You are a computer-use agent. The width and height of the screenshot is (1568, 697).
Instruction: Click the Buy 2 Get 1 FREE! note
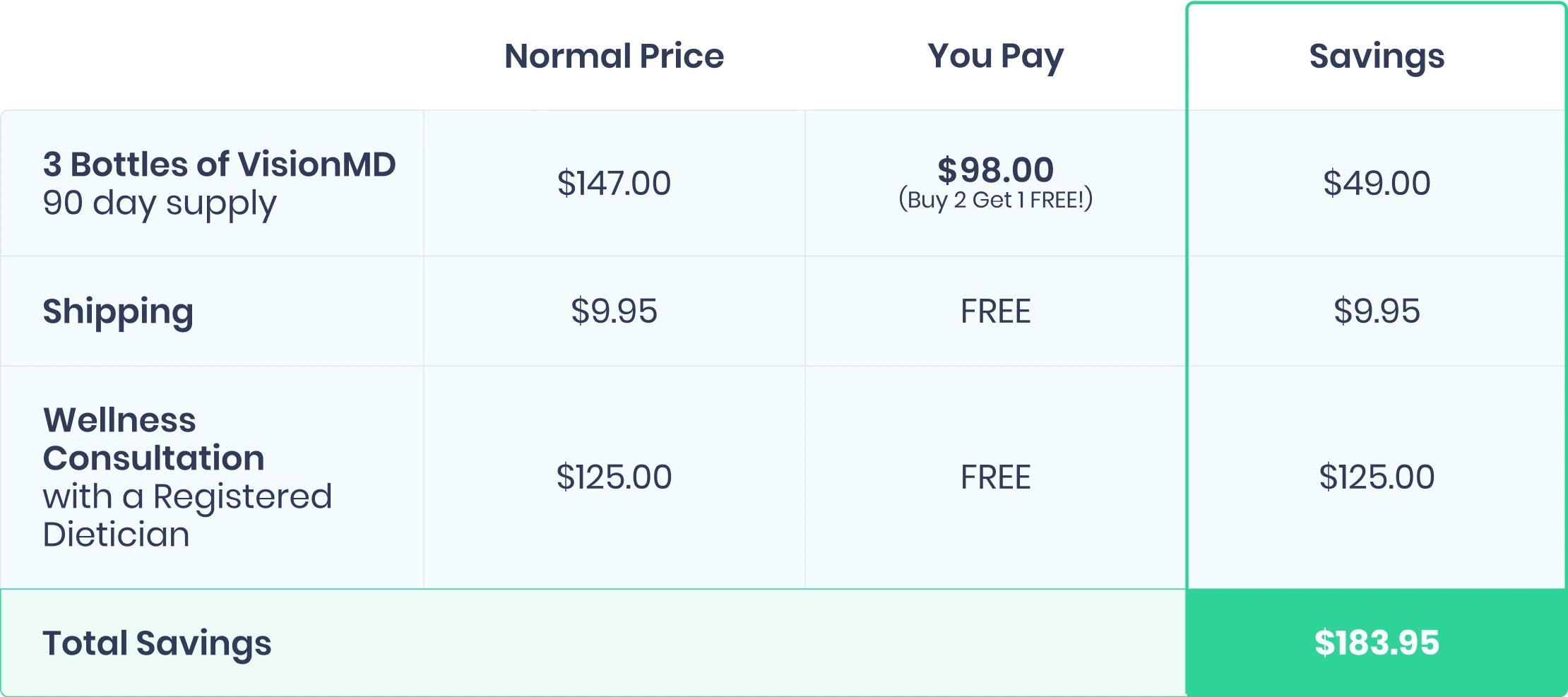click(x=995, y=200)
